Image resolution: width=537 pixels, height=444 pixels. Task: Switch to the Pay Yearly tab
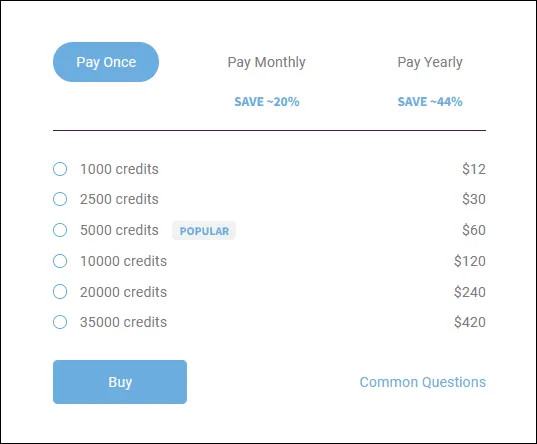click(x=430, y=62)
